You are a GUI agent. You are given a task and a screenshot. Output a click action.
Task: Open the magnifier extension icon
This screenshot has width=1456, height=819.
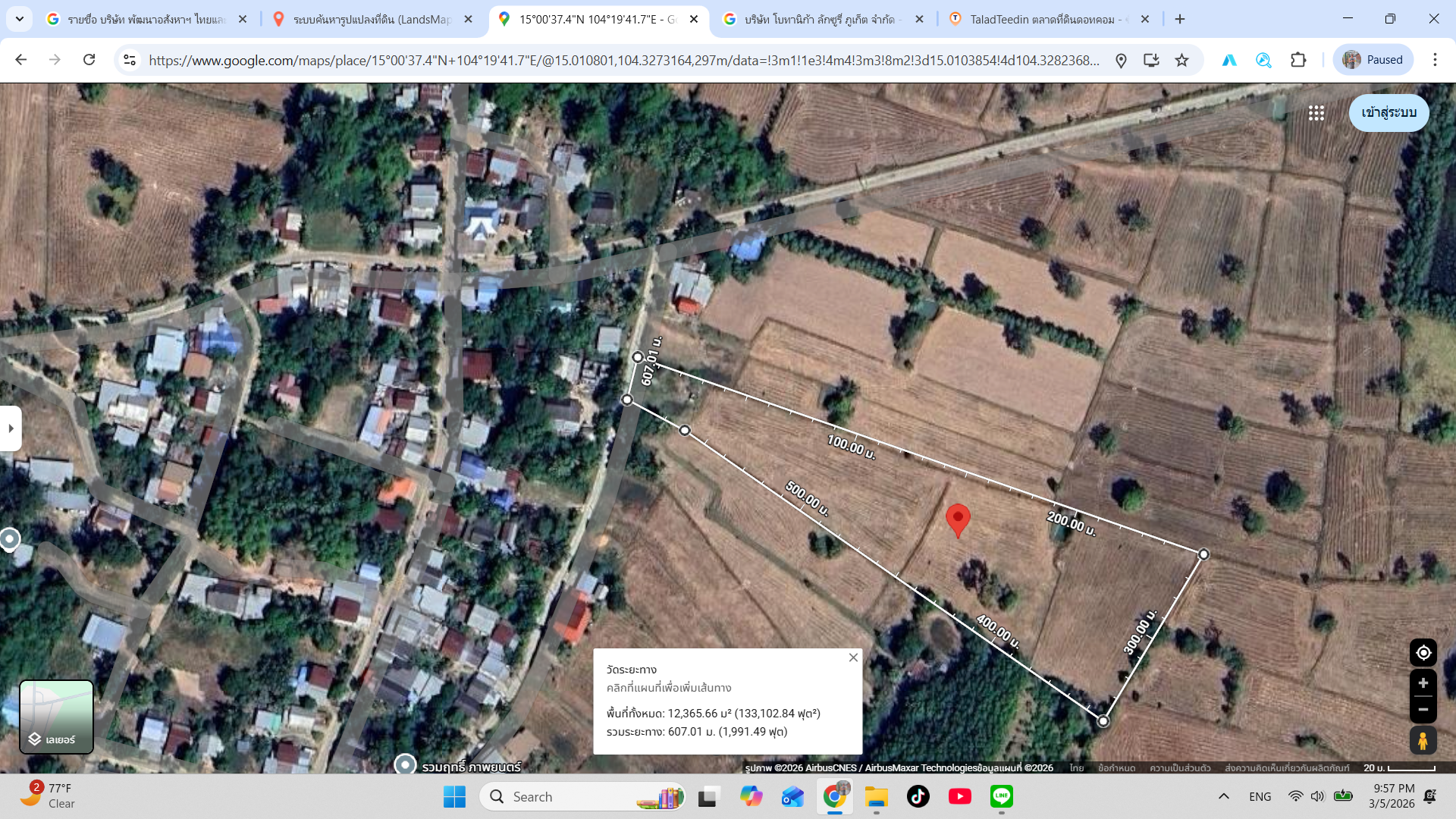tap(1263, 60)
